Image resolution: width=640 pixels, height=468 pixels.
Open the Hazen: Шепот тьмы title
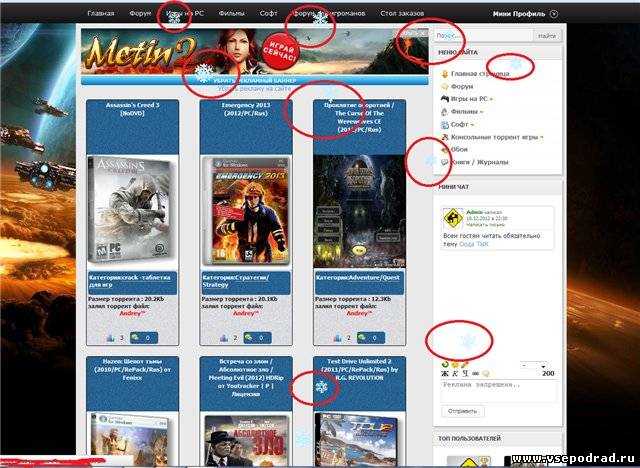coord(133,369)
